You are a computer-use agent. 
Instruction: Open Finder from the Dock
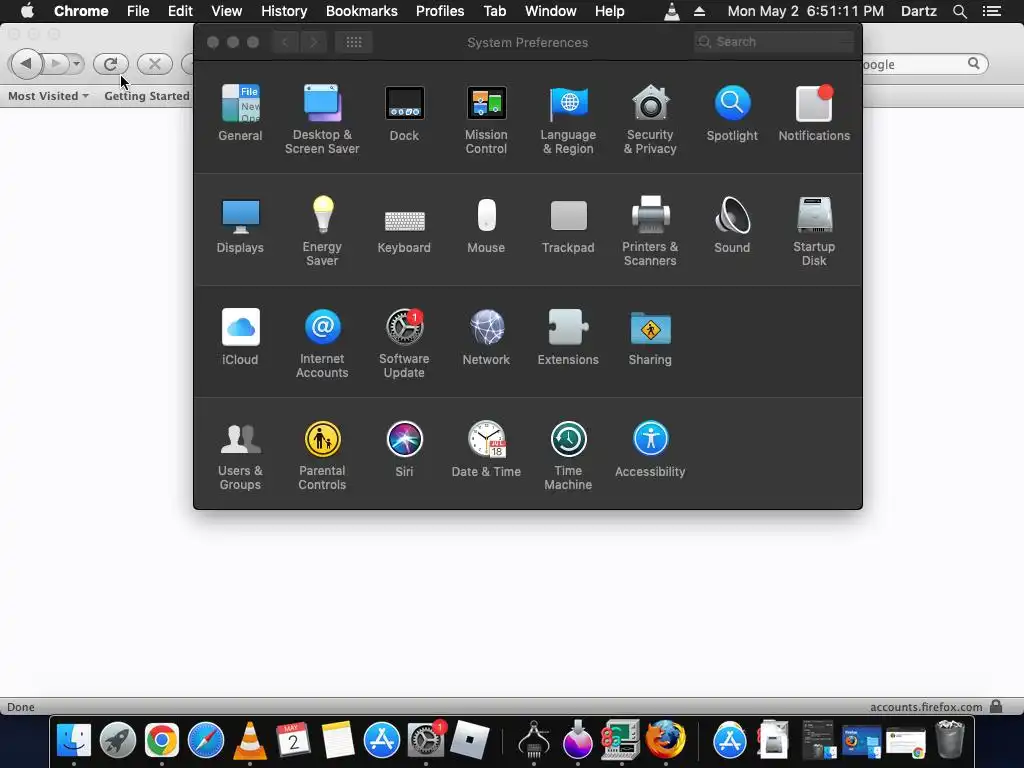[x=74, y=741]
